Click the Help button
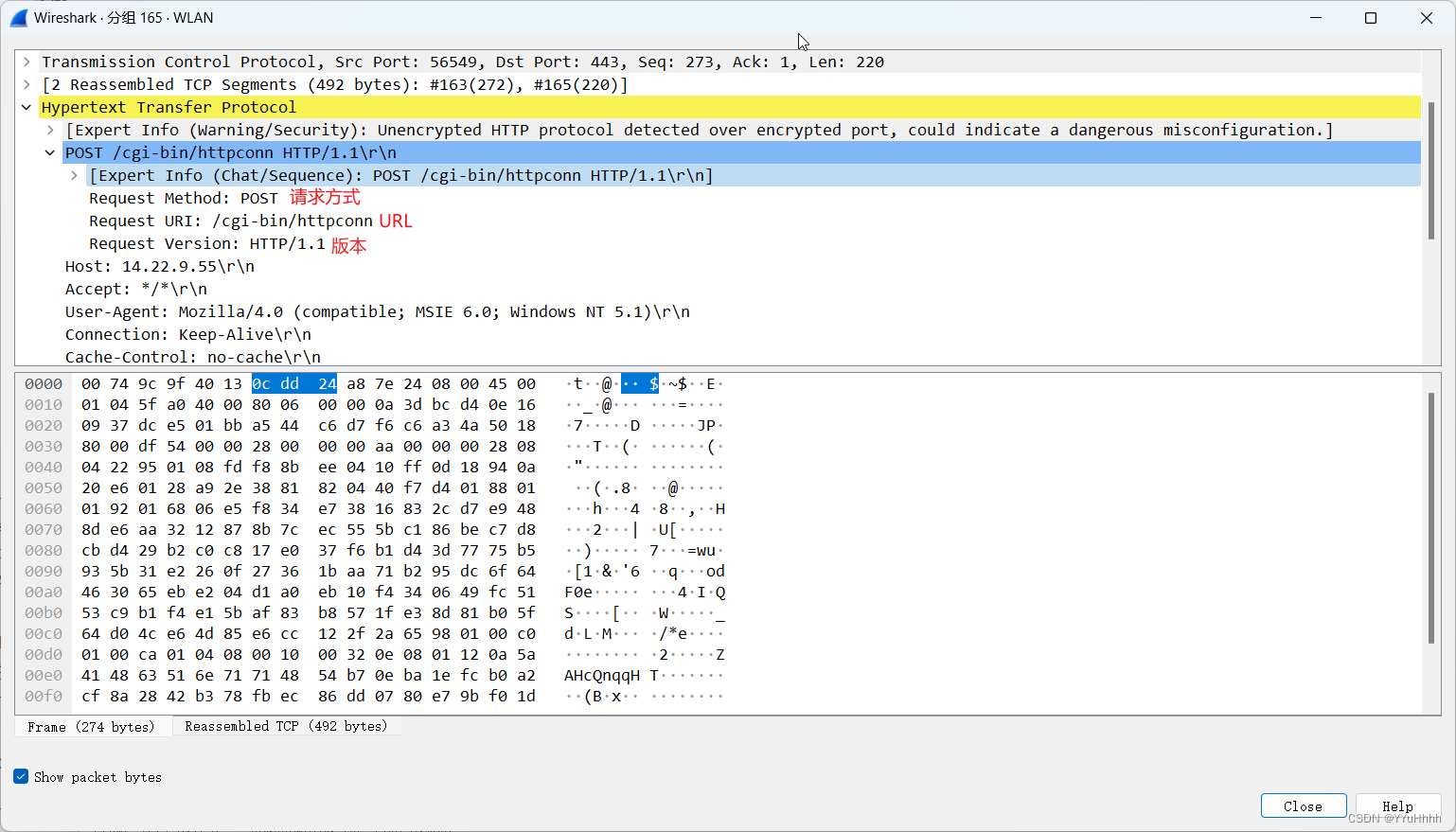This screenshot has width=1456, height=832. coord(1397,806)
